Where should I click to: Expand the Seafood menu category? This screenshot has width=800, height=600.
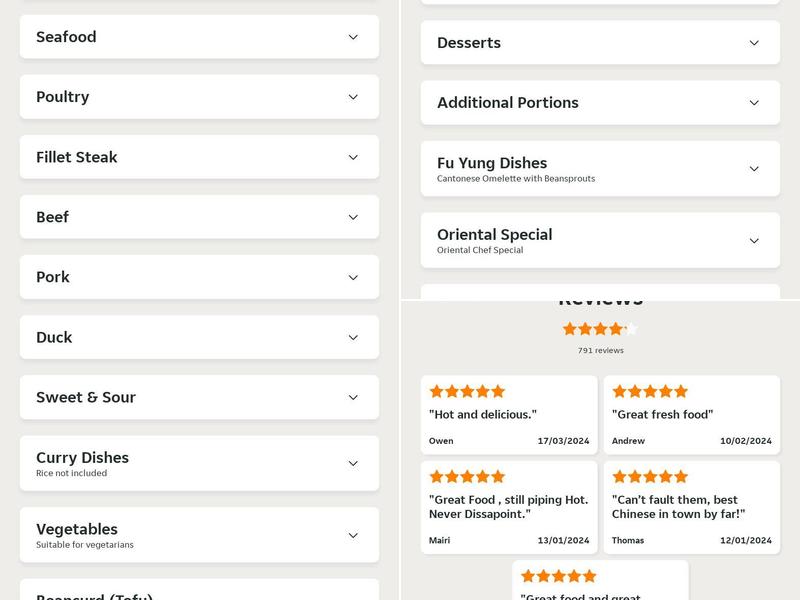tap(199, 37)
